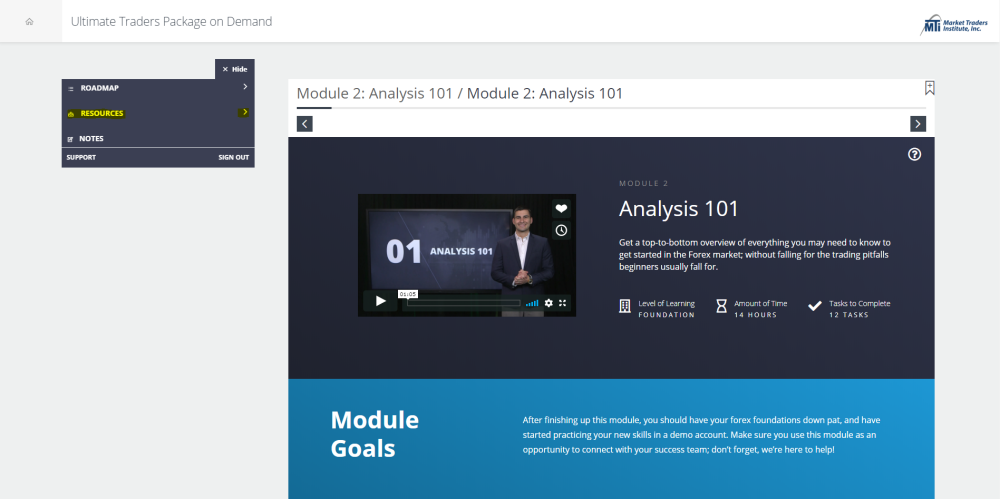Click the 14 HOURS text
This screenshot has height=499, width=1000.
pos(756,315)
